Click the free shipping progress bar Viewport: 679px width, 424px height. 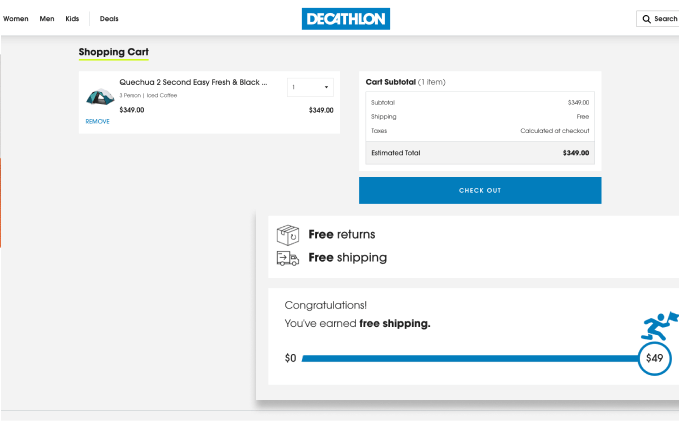(470, 358)
